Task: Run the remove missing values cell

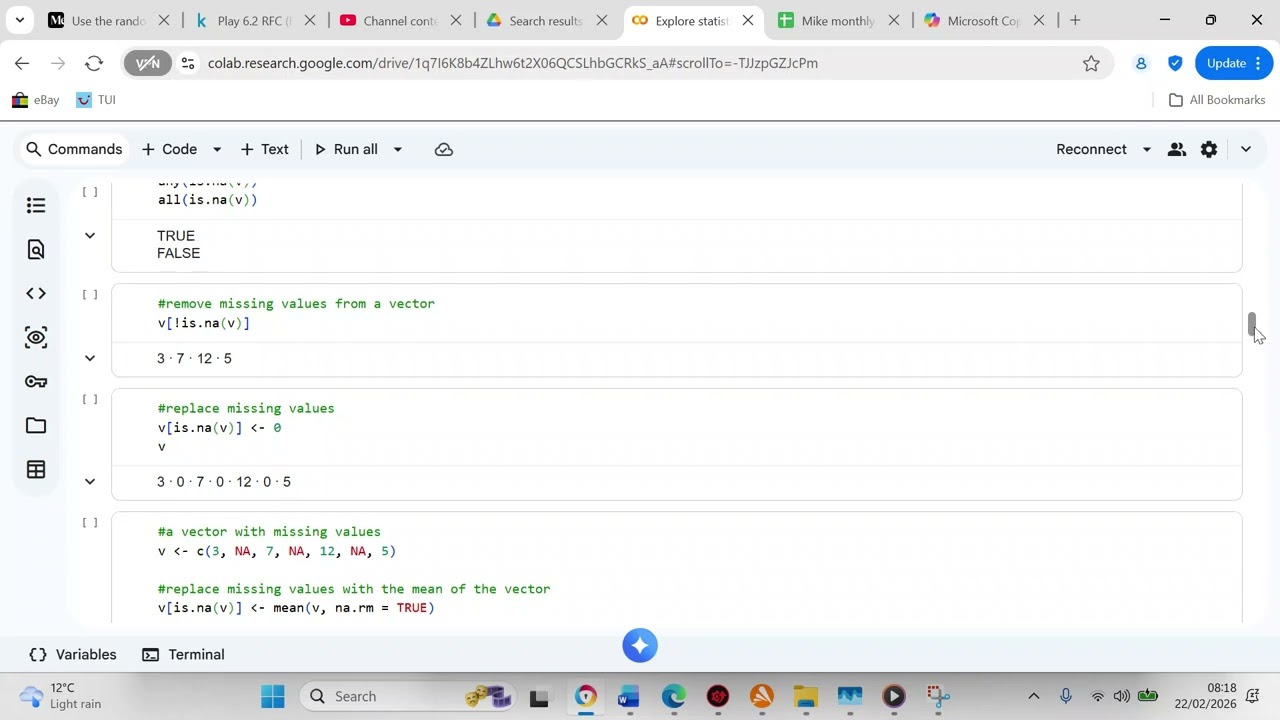Action: coord(90,294)
